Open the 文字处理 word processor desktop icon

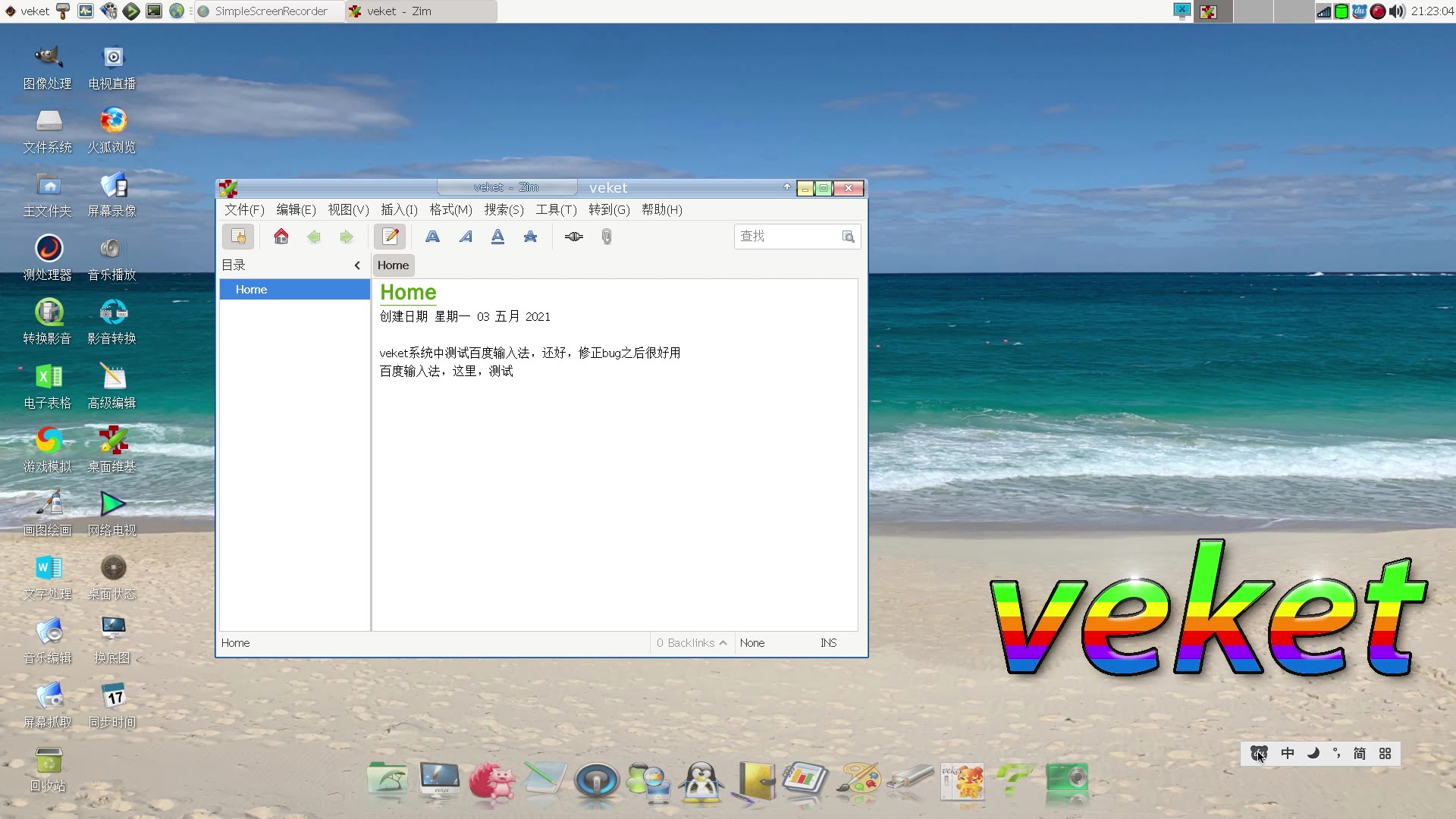tap(48, 578)
